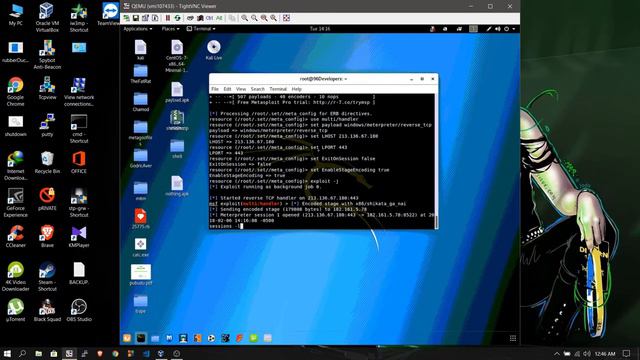
Task: Open cmd - Shortcut on Windows desktop
Action: [x=79, y=128]
